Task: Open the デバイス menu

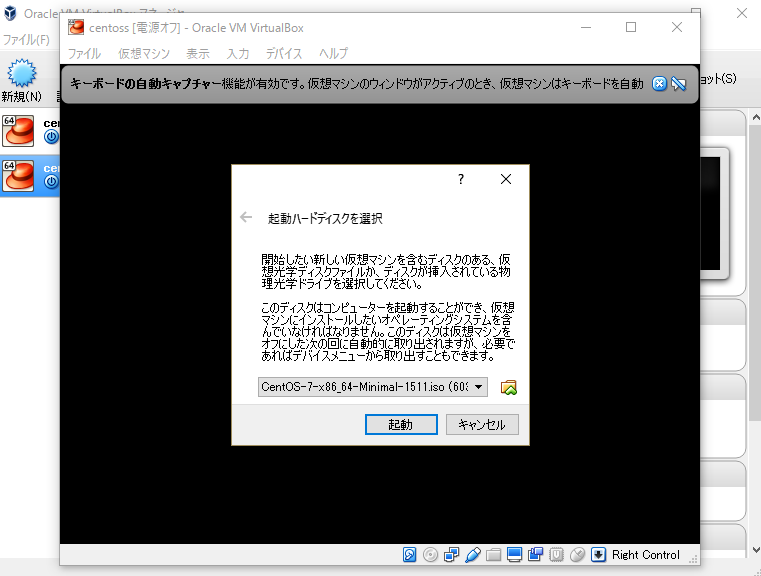Action: [x=284, y=53]
